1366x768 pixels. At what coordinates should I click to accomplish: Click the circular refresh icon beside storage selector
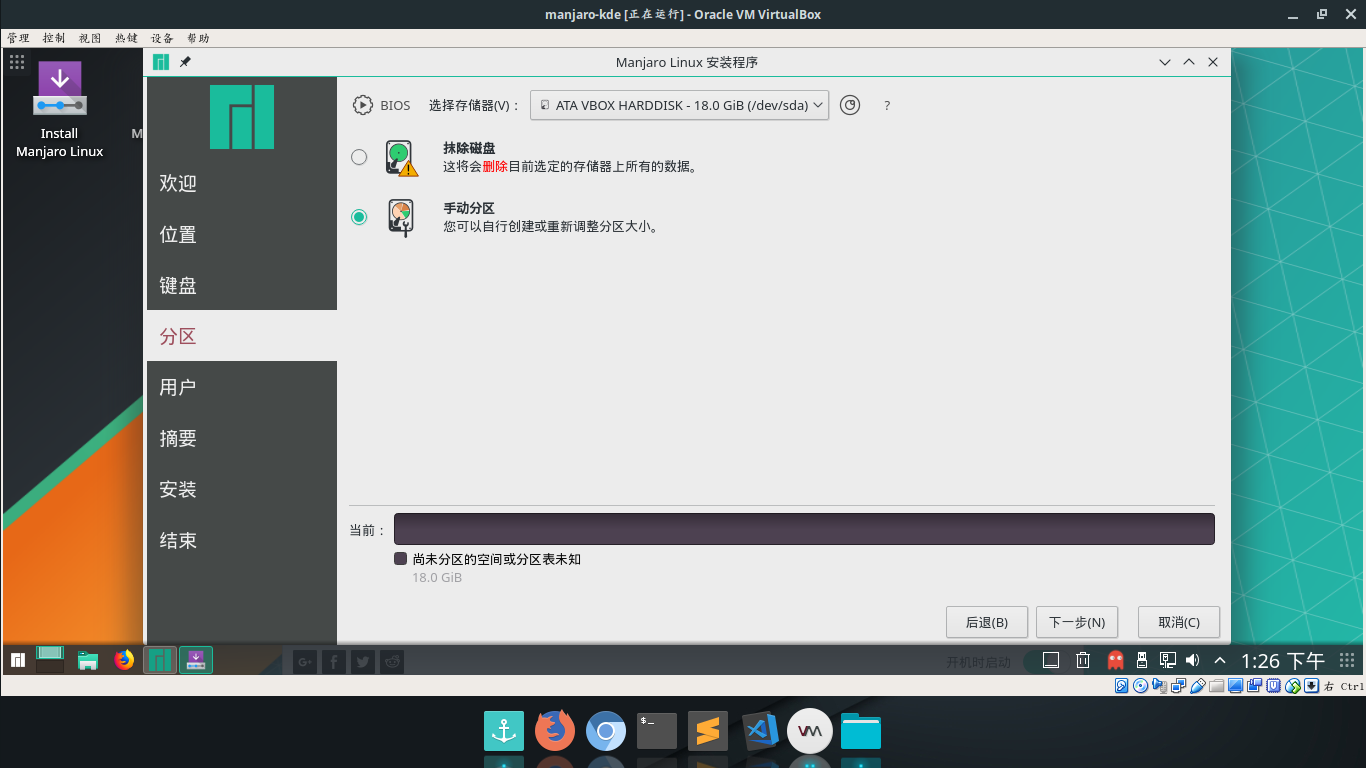tap(850, 105)
